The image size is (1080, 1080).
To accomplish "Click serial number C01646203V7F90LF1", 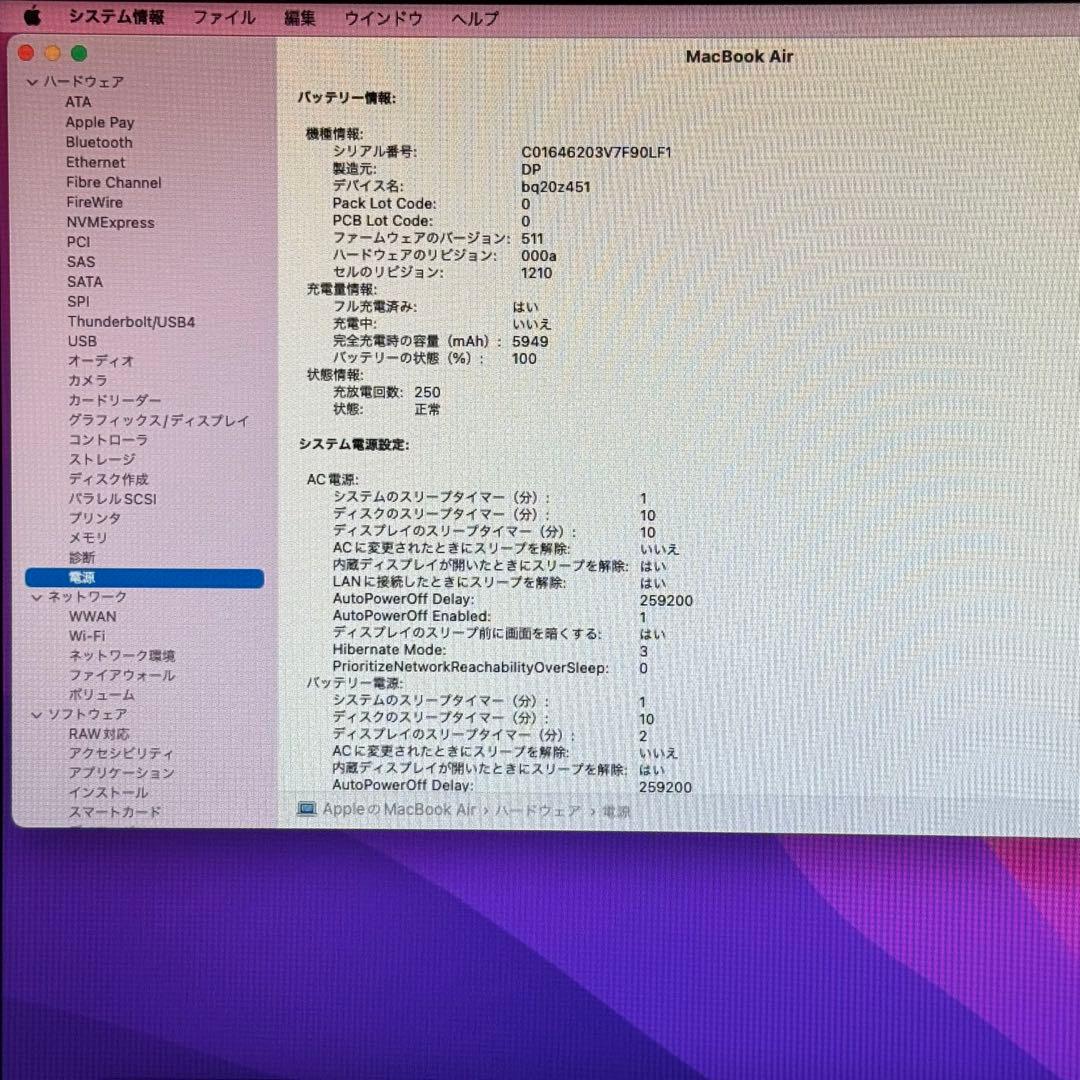I will (x=596, y=152).
